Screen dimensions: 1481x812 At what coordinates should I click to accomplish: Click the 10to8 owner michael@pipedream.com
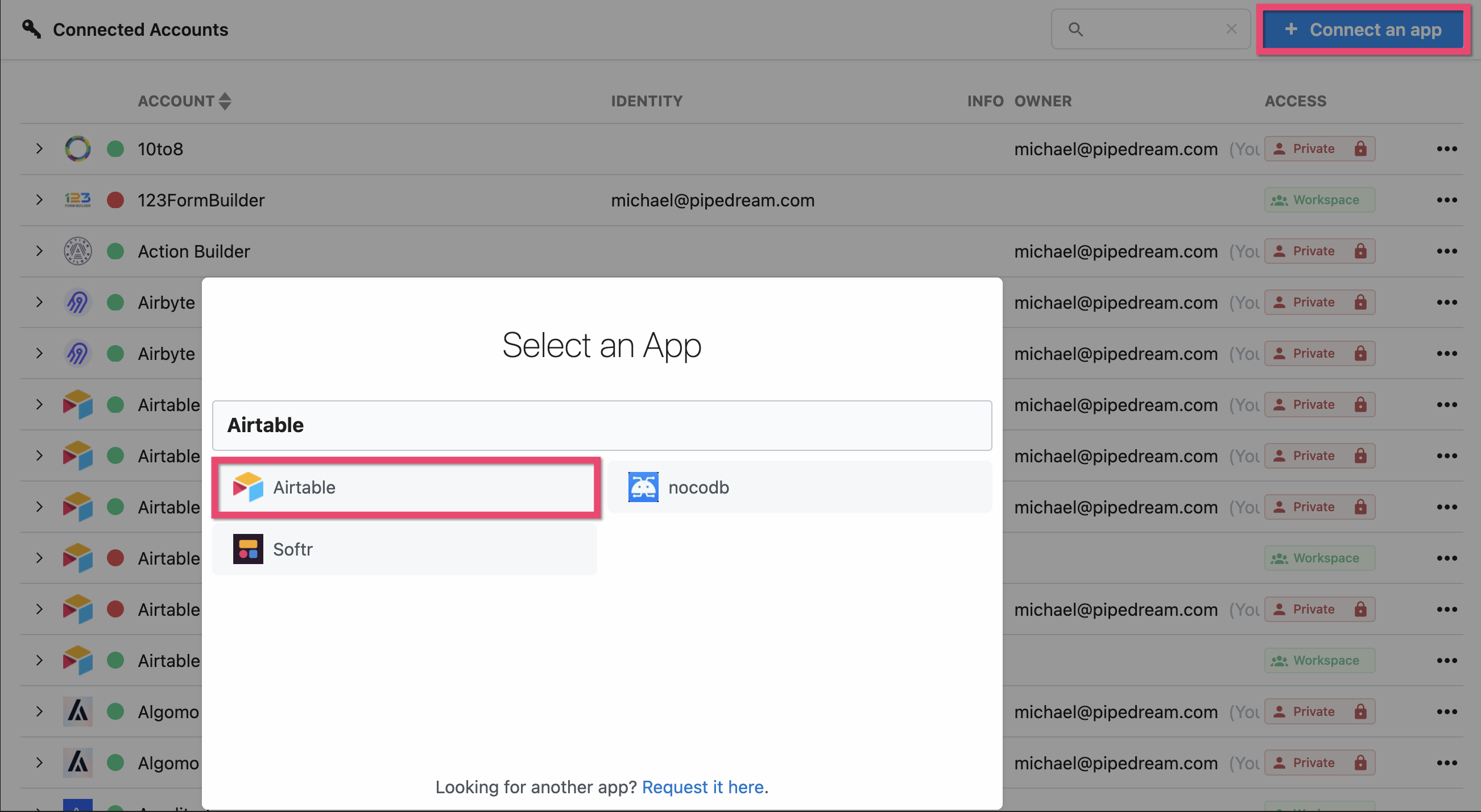1116,149
